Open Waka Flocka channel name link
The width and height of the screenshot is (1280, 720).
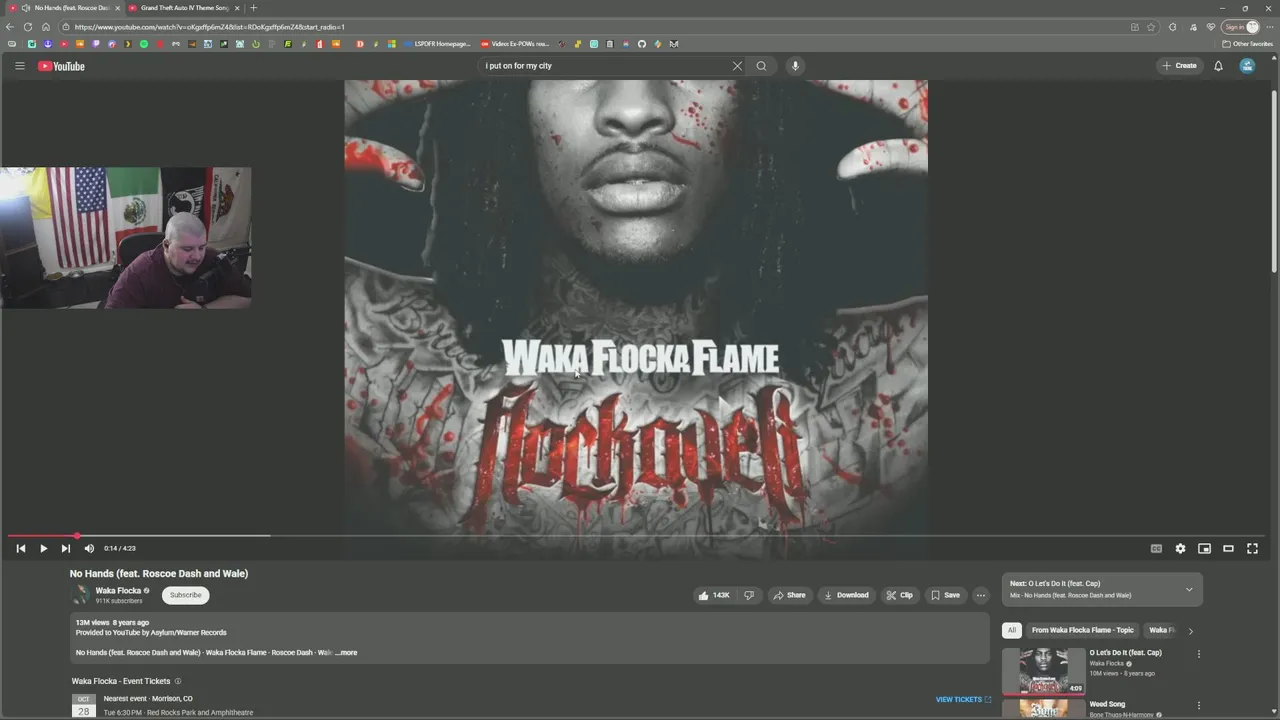click(118, 590)
